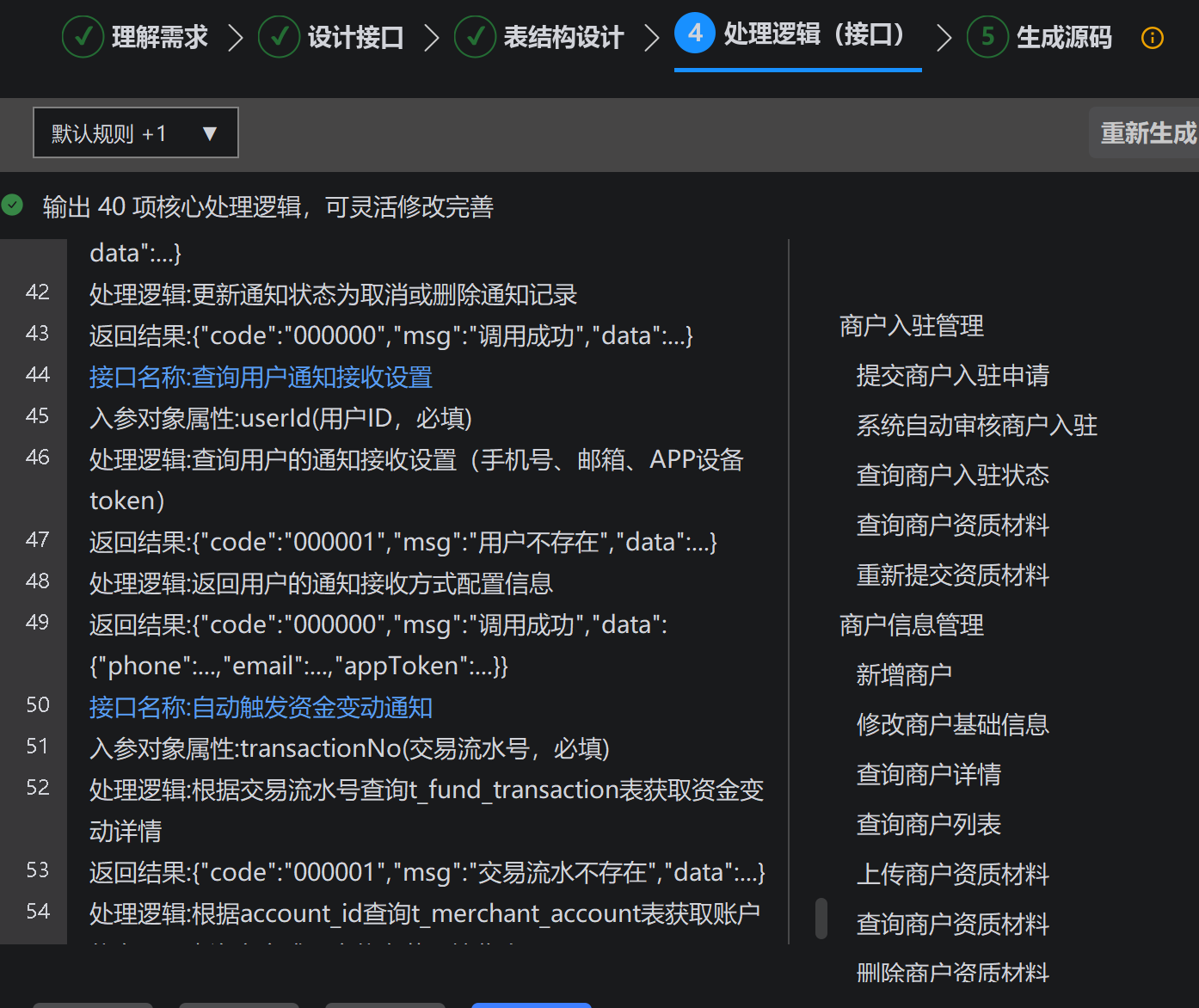1199x1008 pixels.
Task: Click the checkmark icon beside 设计接口
Action: (280, 37)
